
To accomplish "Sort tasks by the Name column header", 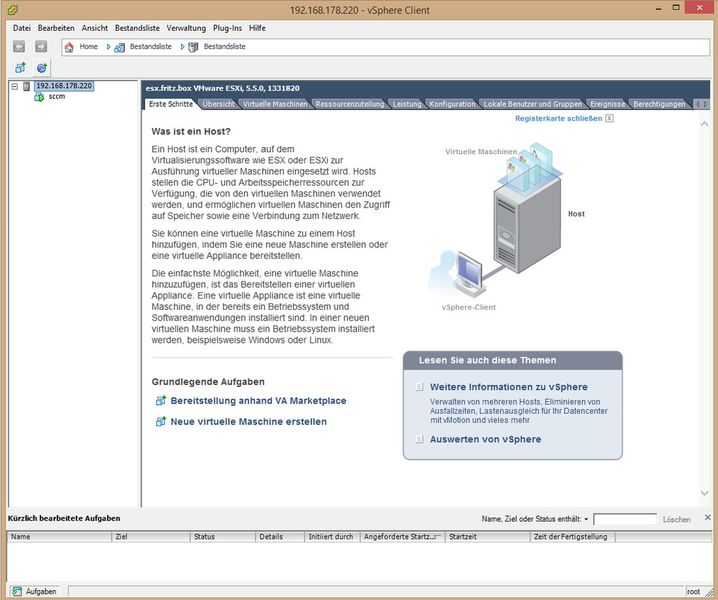I will 59,536.
